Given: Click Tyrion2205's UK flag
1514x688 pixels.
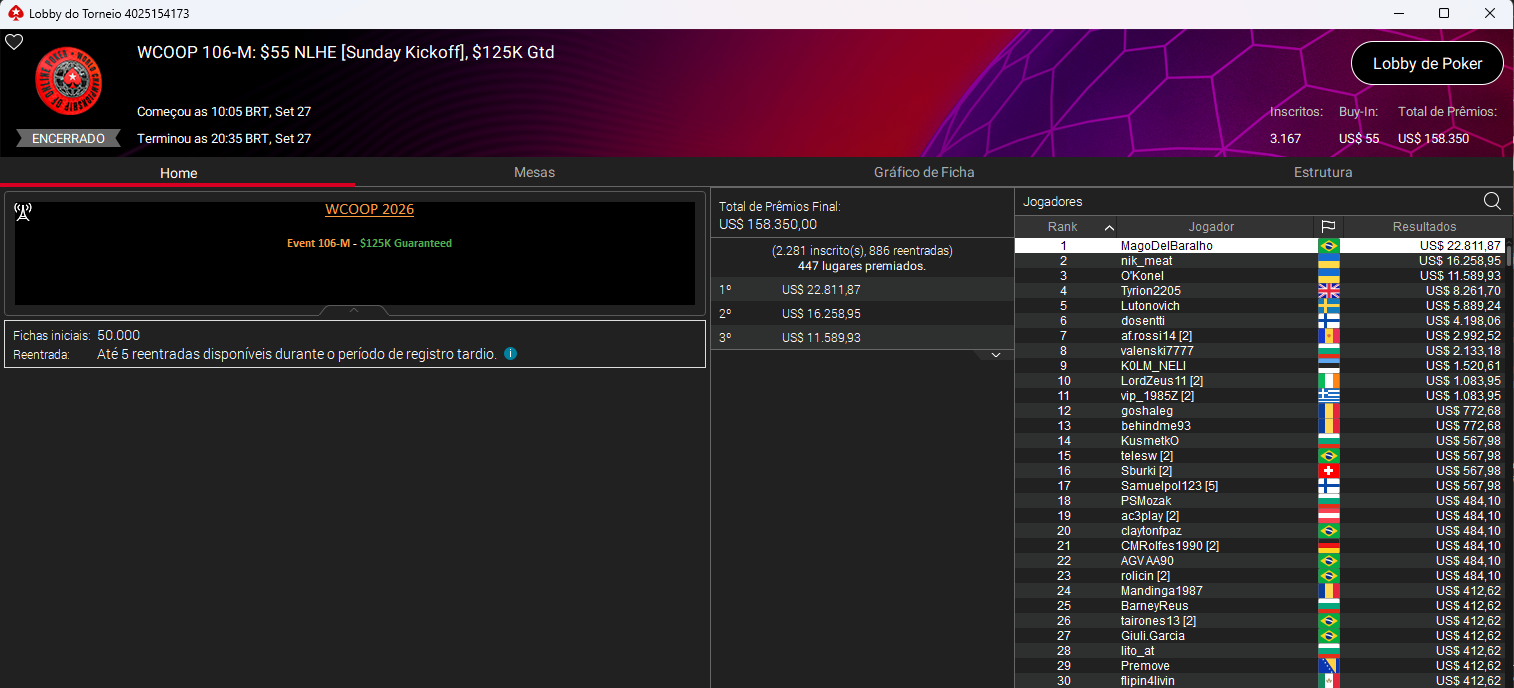Looking at the screenshot, I should tap(1329, 291).
